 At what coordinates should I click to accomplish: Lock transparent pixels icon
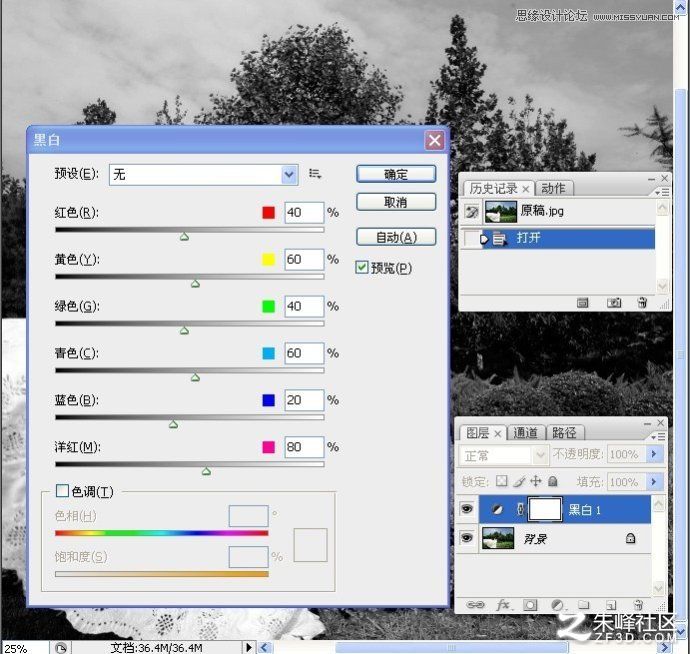(502, 481)
